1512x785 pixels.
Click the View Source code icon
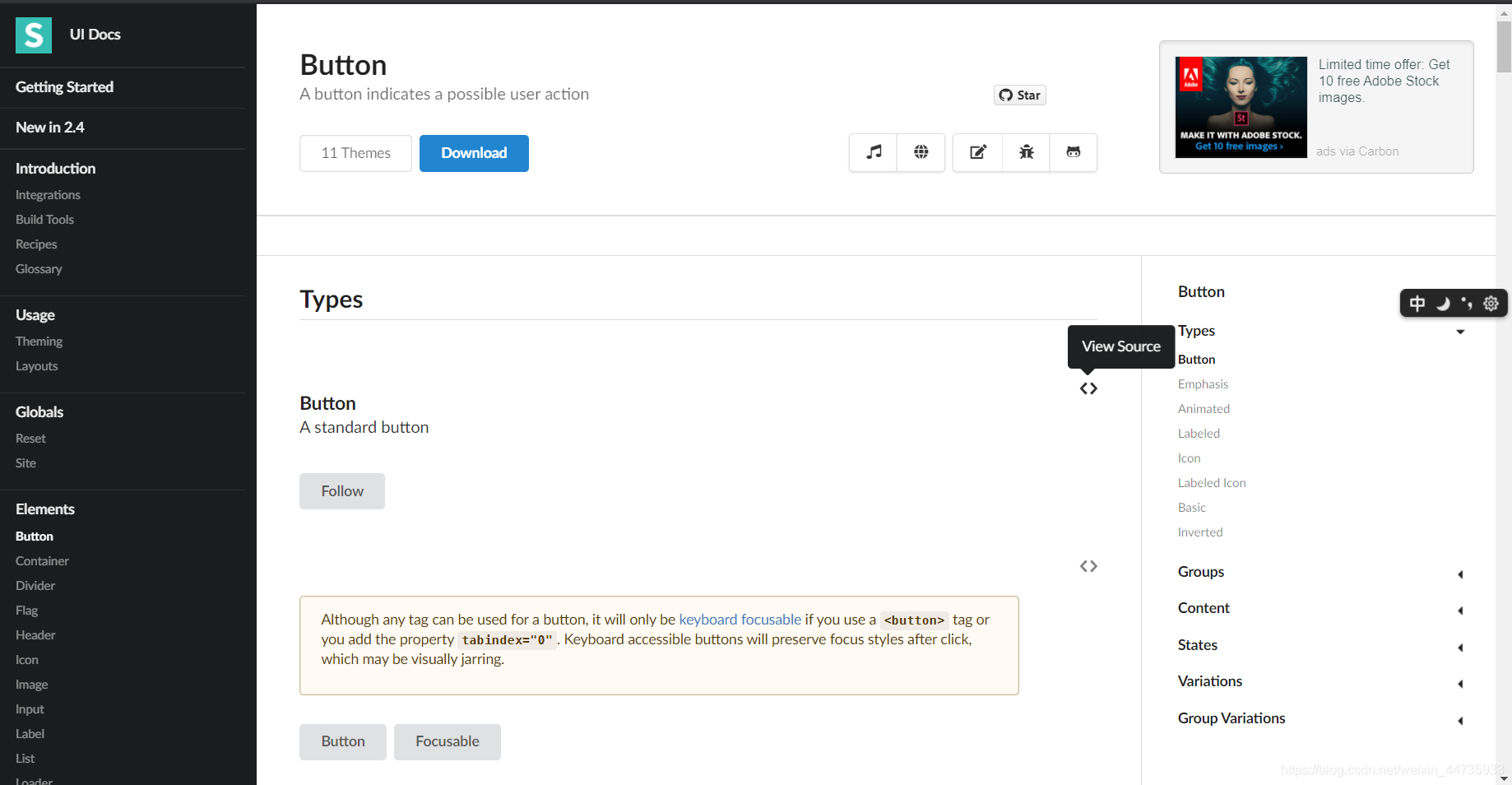pos(1088,388)
